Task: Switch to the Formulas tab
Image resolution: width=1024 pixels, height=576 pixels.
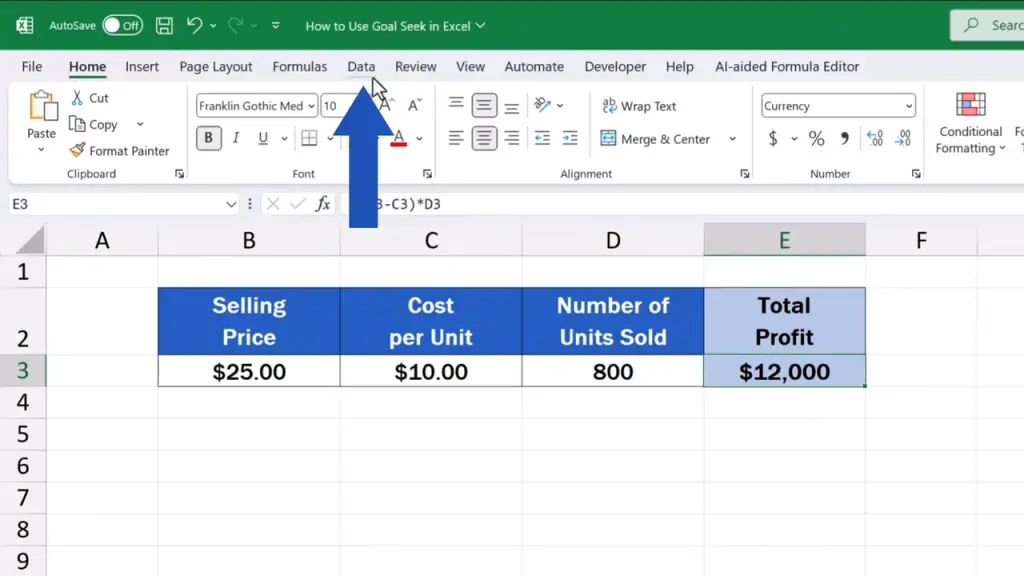Action: pyautogui.click(x=299, y=67)
